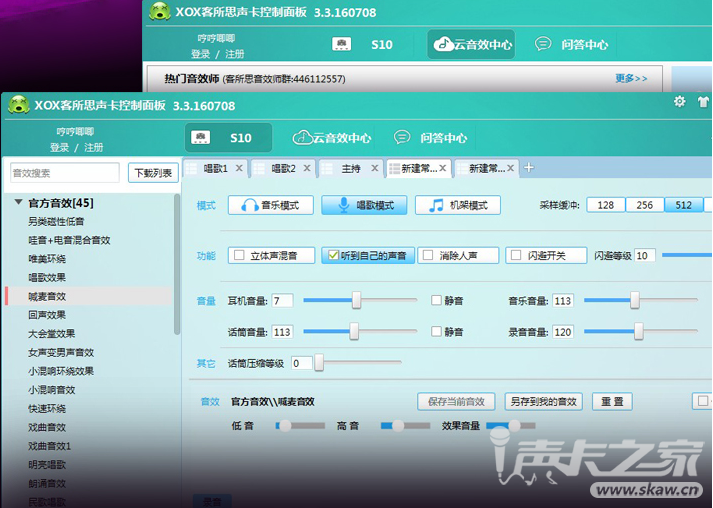Select 女声变男声音效 effect
The width and height of the screenshot is (713, 508).
tap(61, 352)
